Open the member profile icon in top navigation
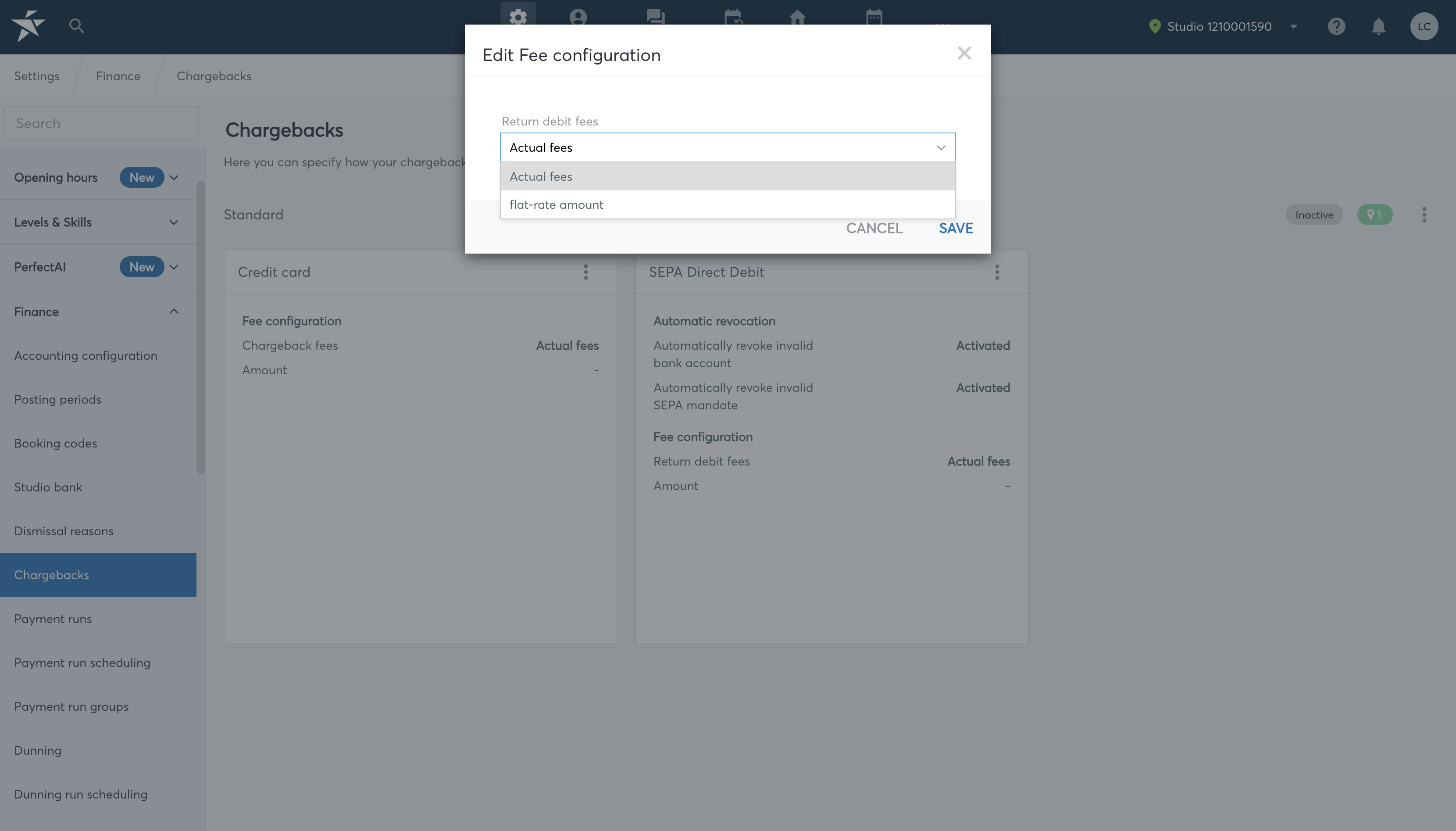This screenshot has height=831, width=1456. coord(578,17)
